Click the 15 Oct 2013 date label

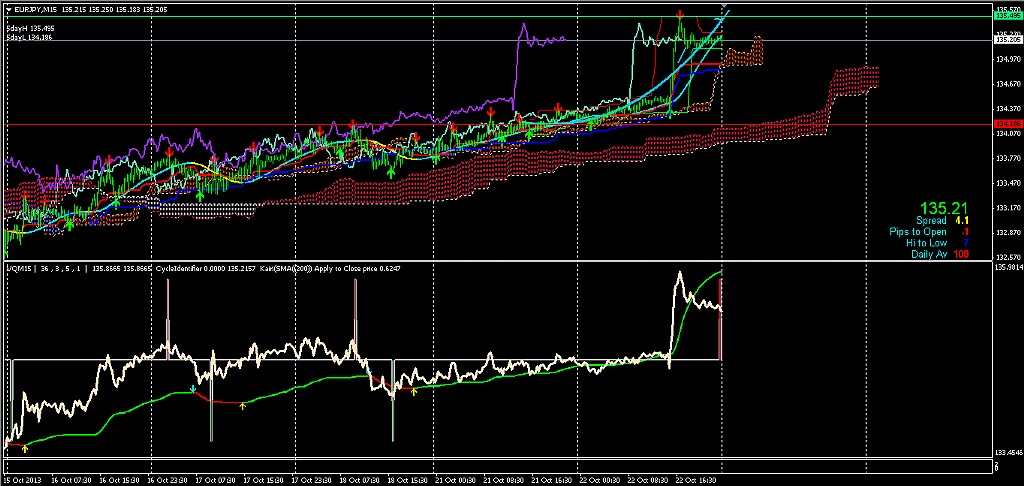coord(23,480)
